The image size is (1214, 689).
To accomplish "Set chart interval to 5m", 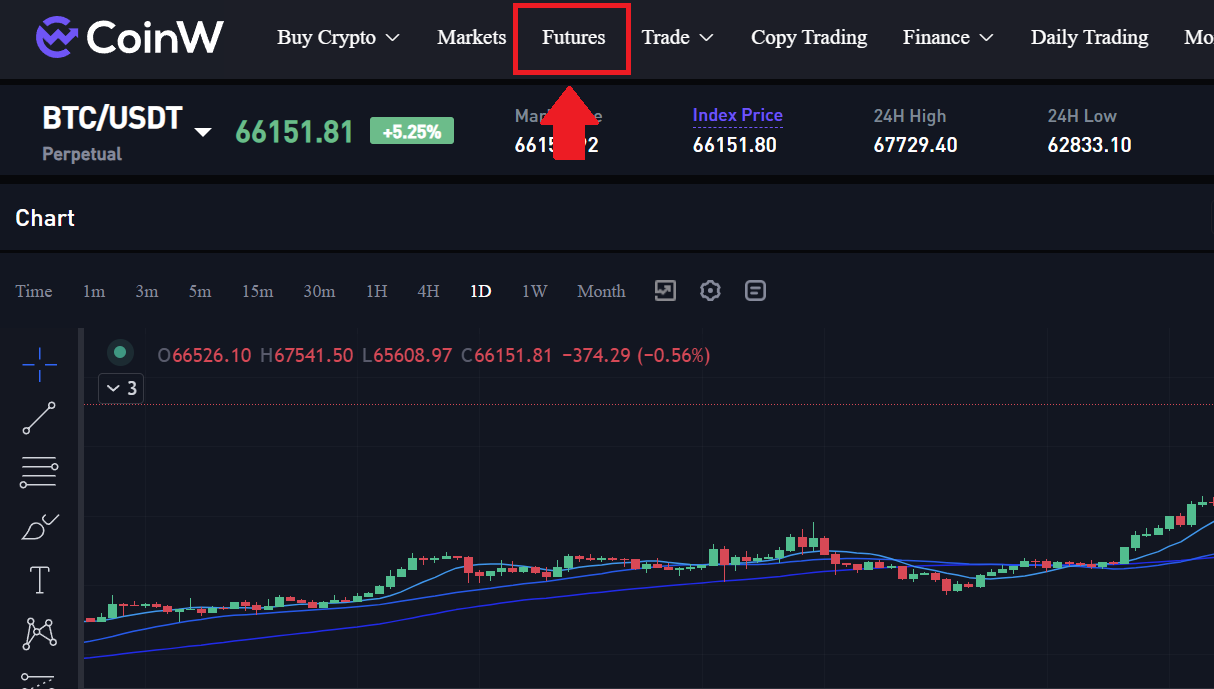I will point(200,291).
